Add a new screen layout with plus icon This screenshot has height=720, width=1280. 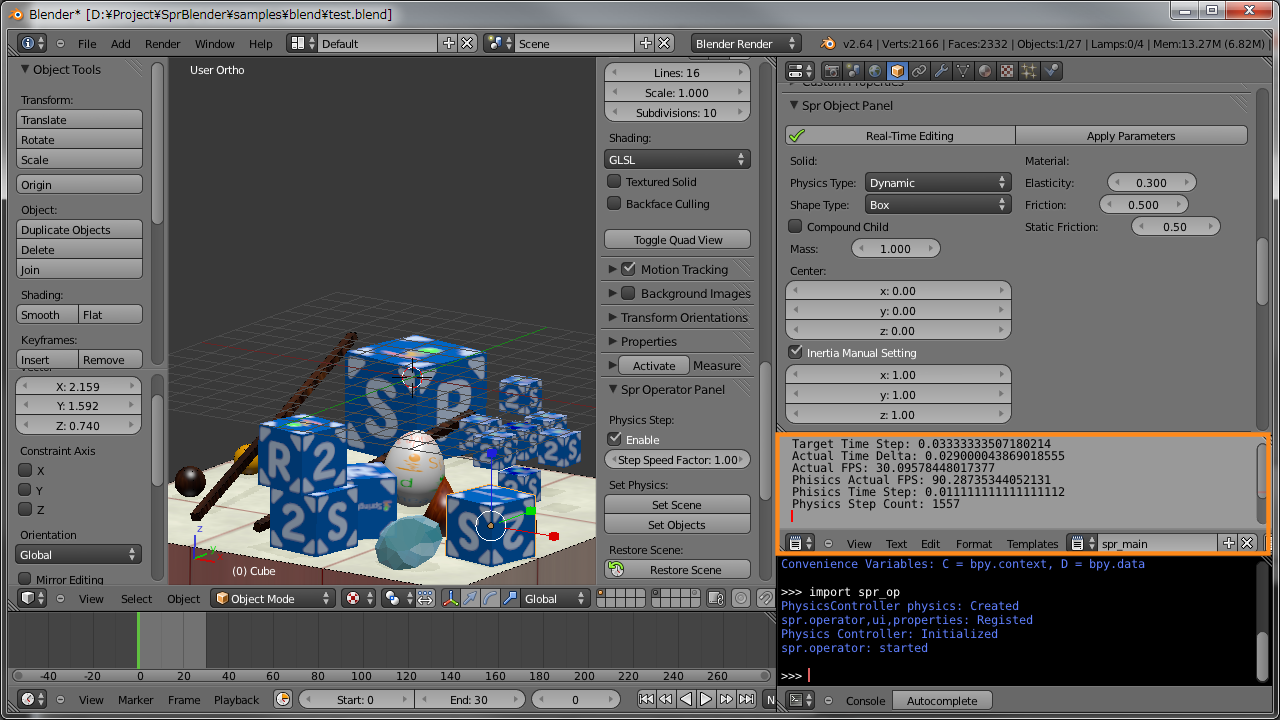coord(448,43)
